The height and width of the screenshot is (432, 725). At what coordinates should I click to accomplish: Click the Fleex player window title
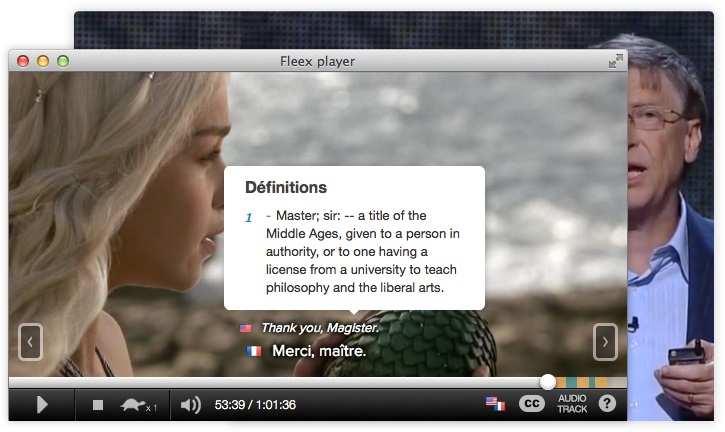[317, 61]
